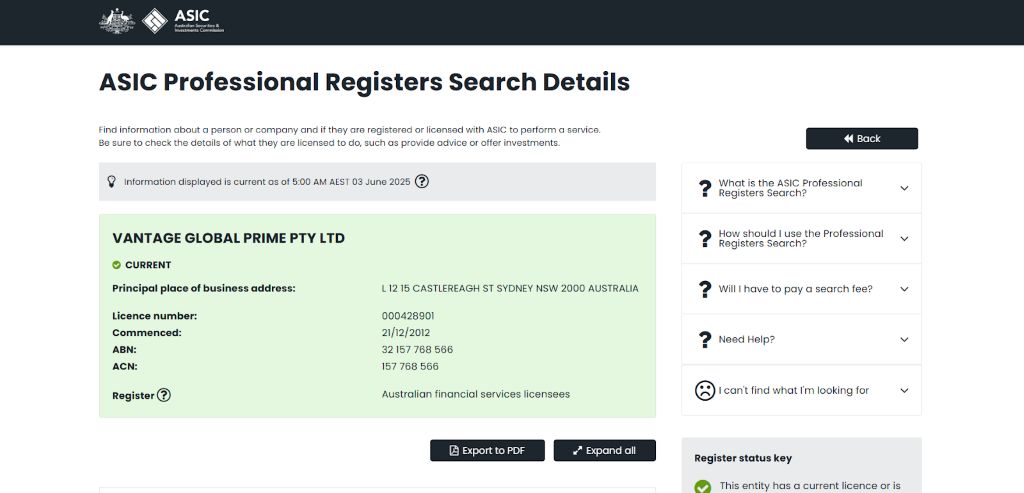Click the Back button
The width and height of the screenshot is (1024, 493).
point(861,138)
